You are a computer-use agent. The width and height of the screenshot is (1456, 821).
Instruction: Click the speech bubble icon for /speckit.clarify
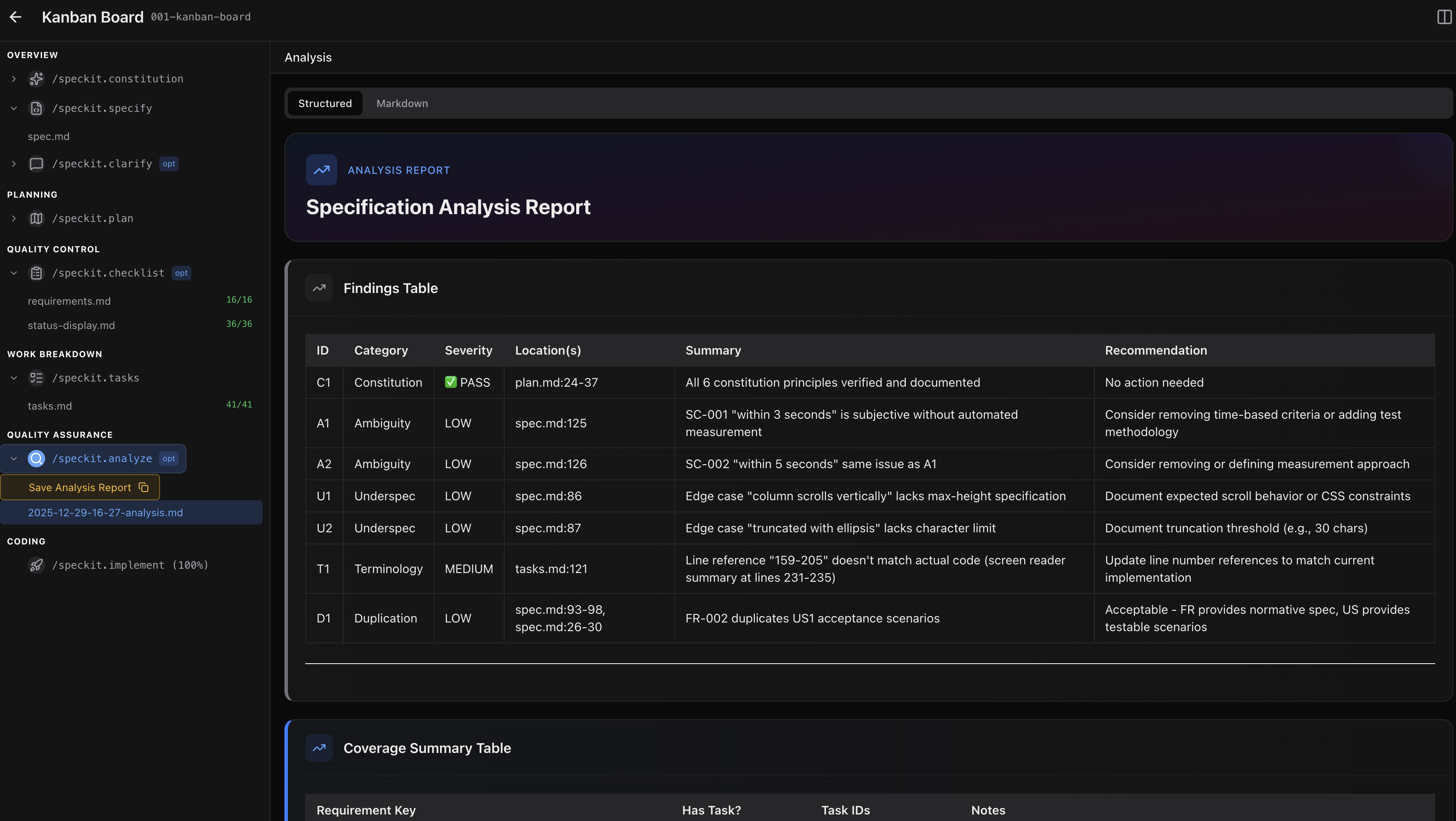(x=36, y=164)
